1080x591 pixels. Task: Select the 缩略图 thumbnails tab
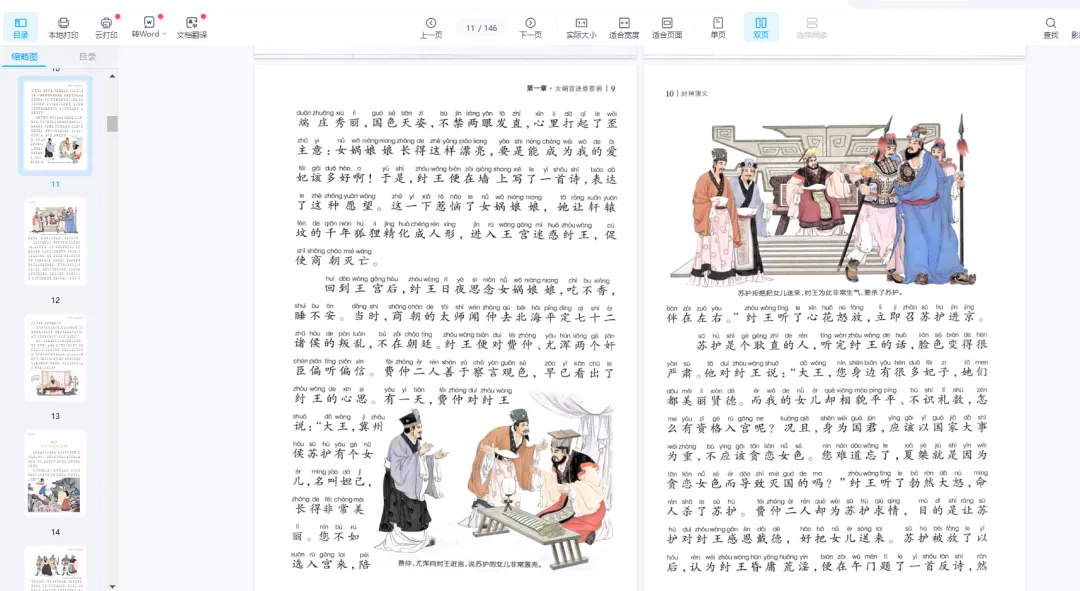point(24,56)
